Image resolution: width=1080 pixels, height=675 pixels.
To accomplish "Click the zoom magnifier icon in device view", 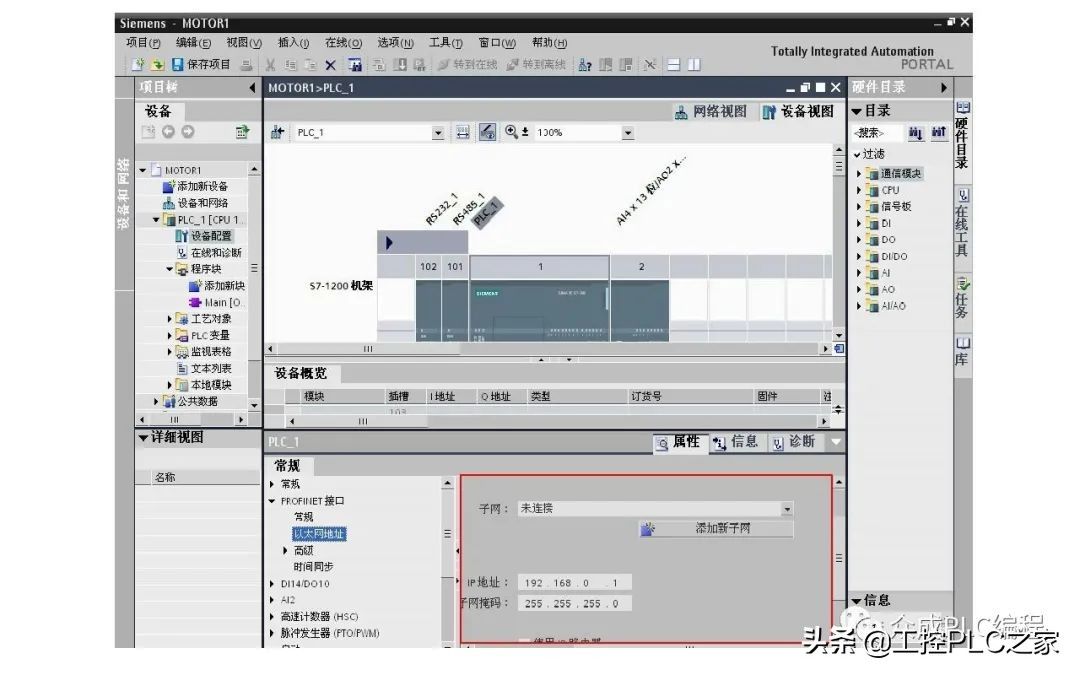I will (511, 132).
